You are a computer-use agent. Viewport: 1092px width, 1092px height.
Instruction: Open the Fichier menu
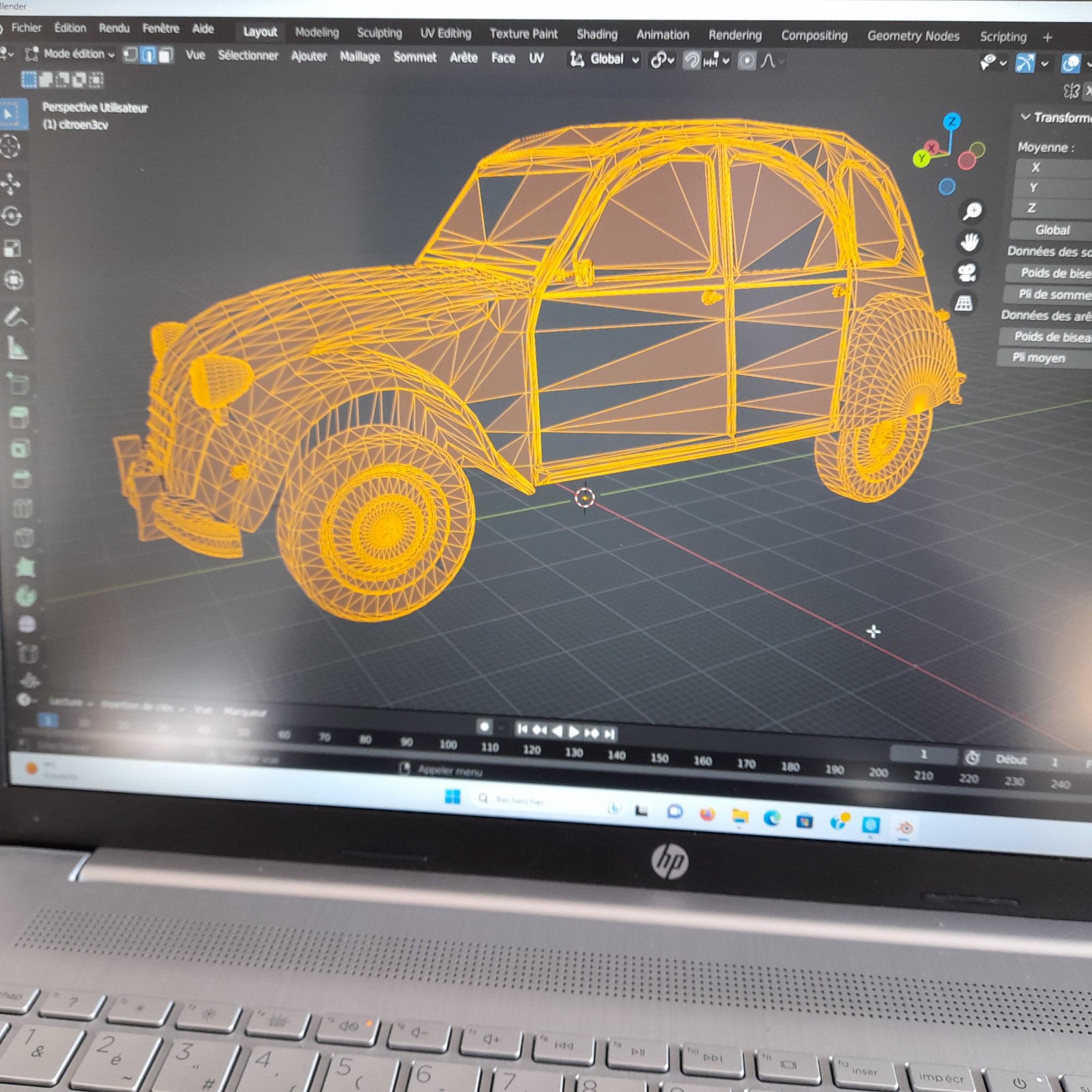point(27,28)
